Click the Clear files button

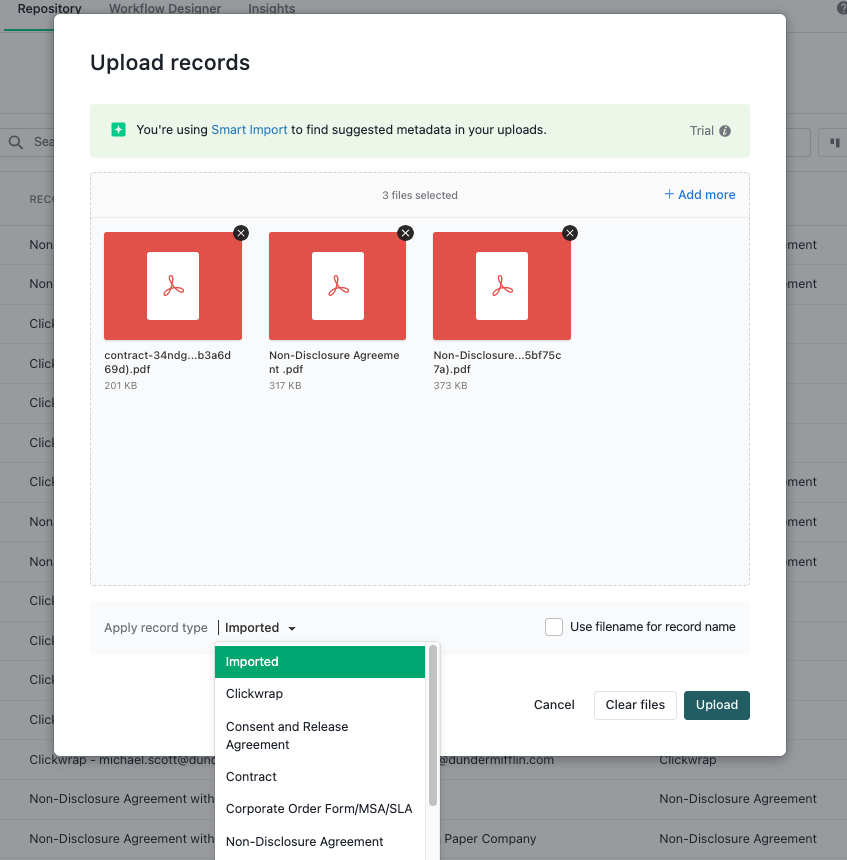coord(635,705)
